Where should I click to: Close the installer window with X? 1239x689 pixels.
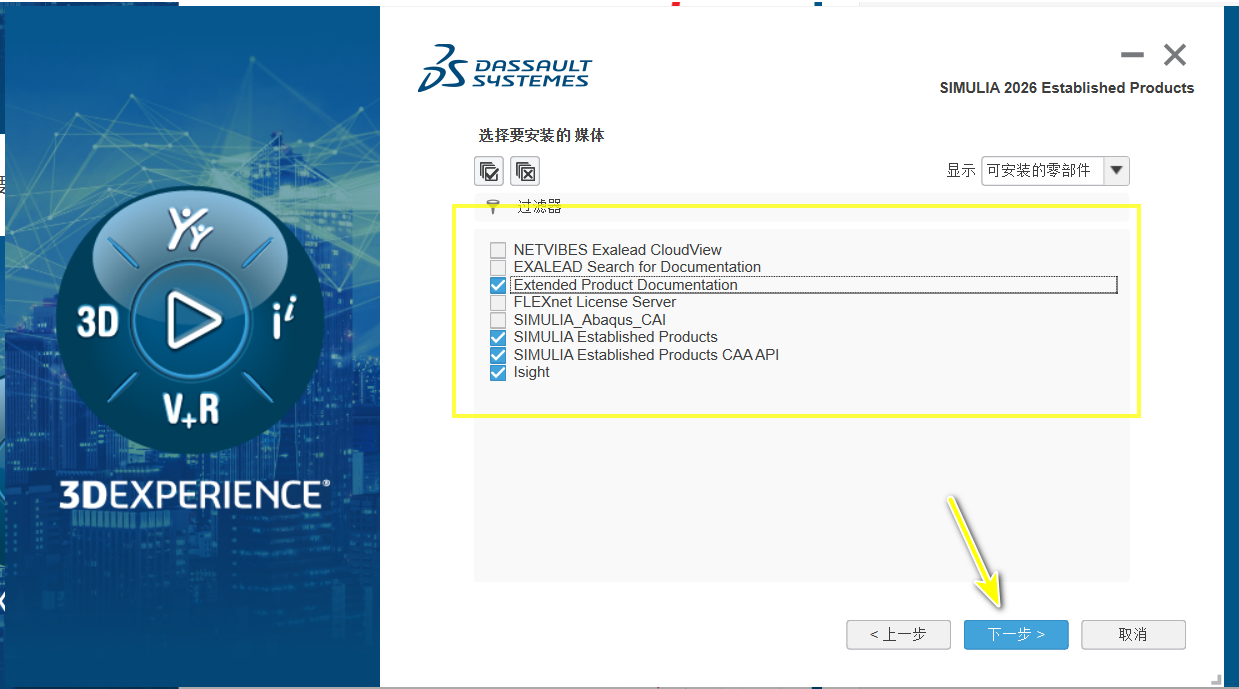coord(1175,55)
